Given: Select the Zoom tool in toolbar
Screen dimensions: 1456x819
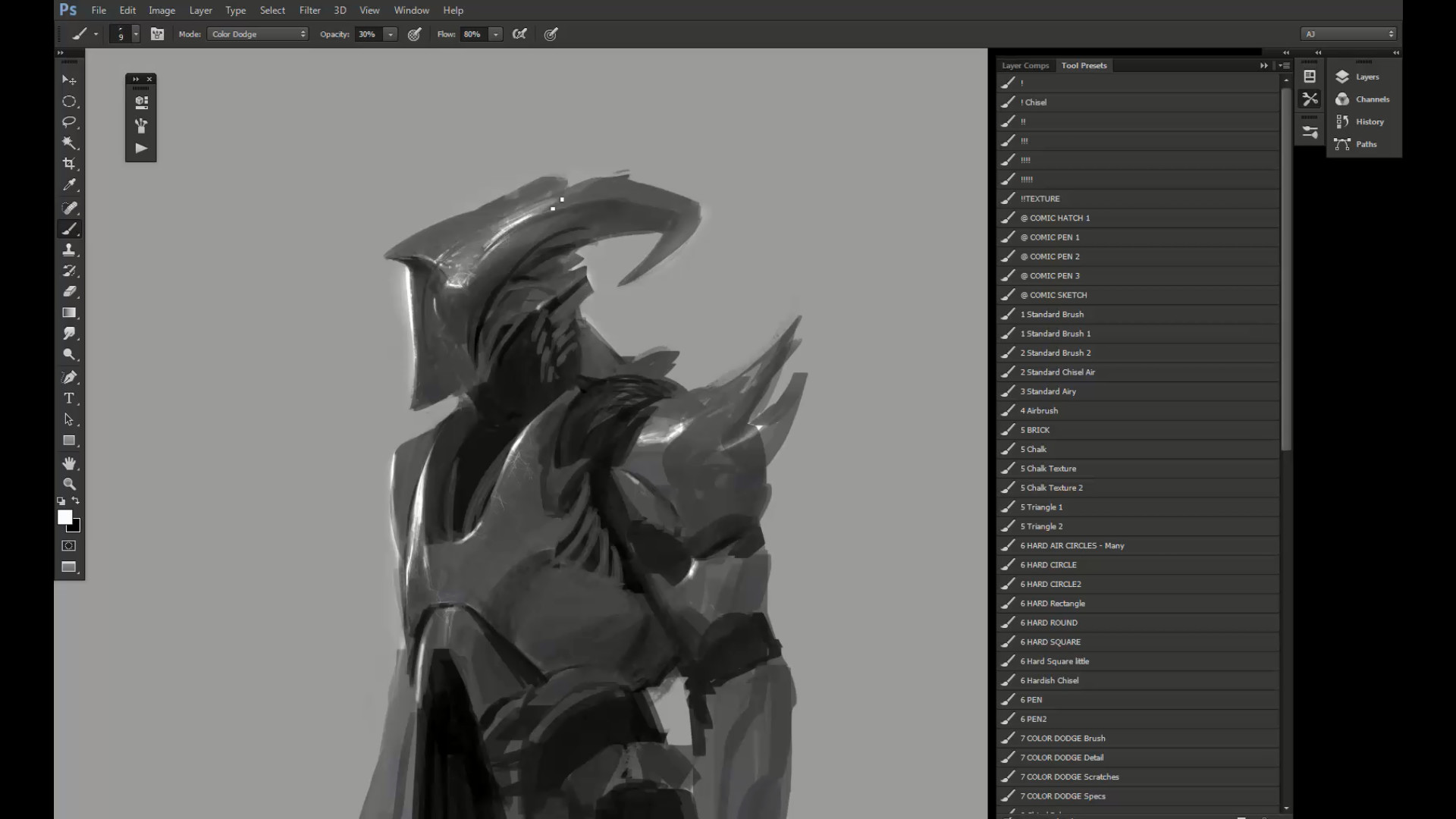Looking at the screenshot, I should (x=69, y=484).
